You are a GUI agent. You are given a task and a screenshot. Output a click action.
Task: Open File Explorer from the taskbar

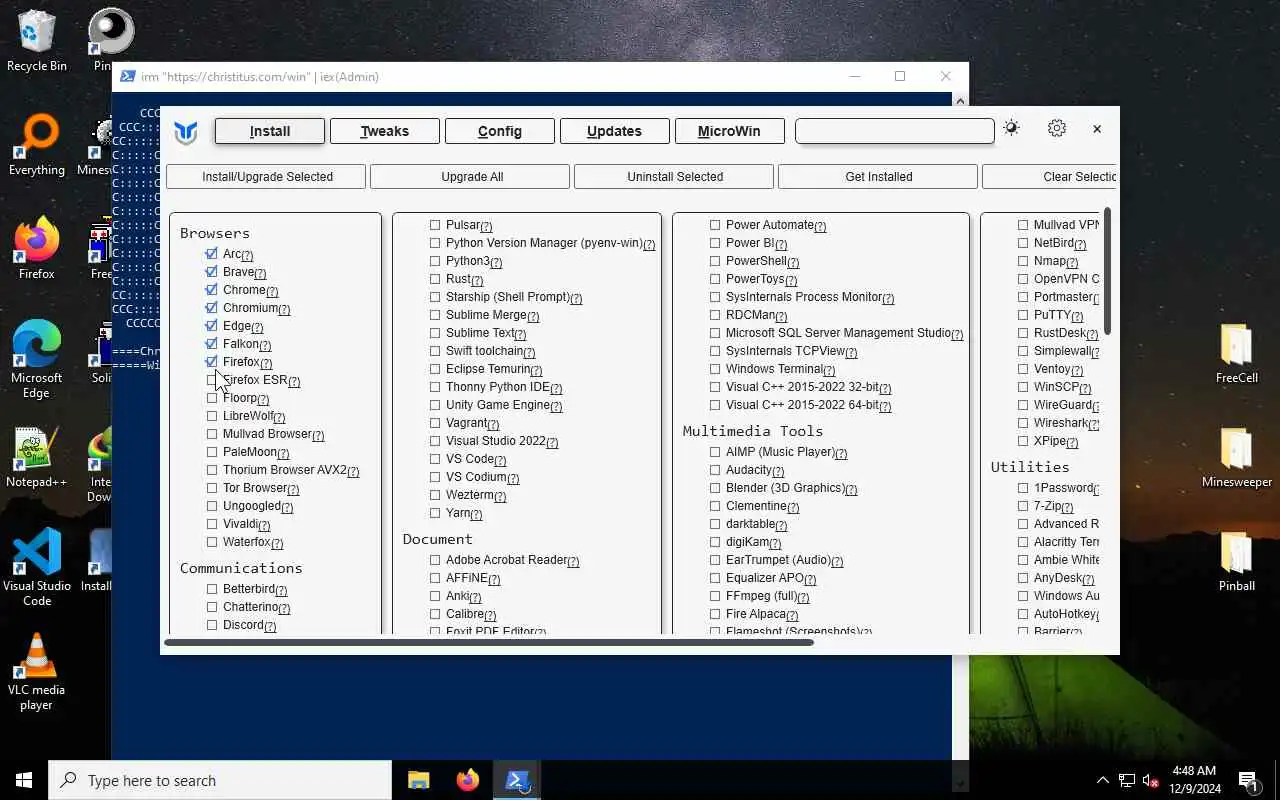(418, 780)
